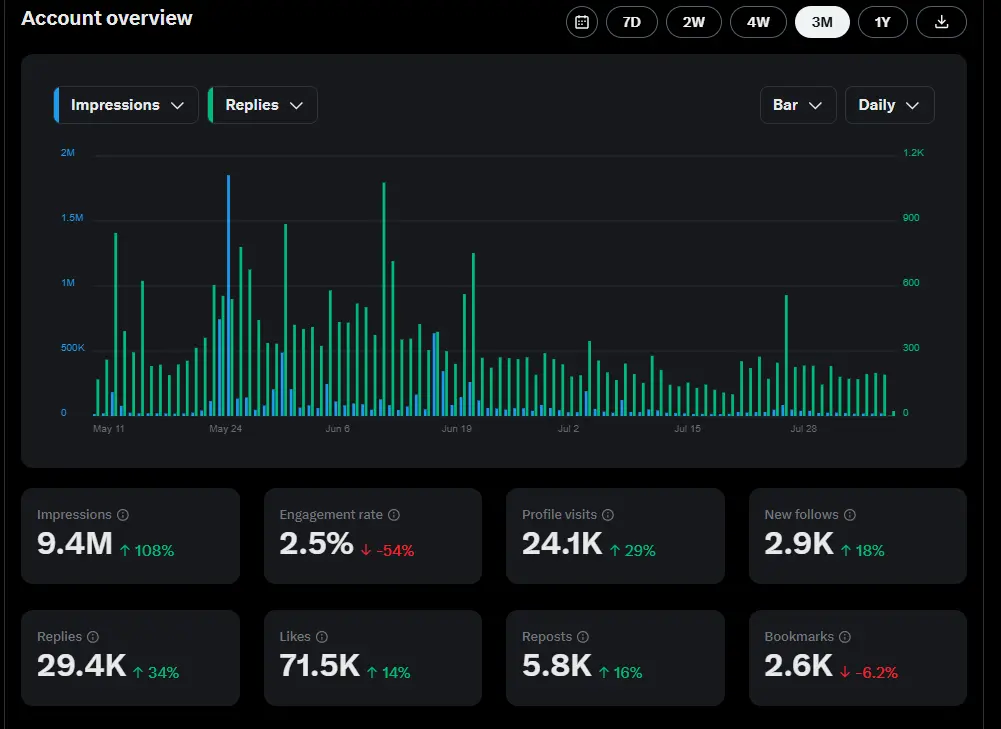Viewport: 1001px width, 729px height.
Task: Click the '-54%' engagement change value
Action: [395, 550]
